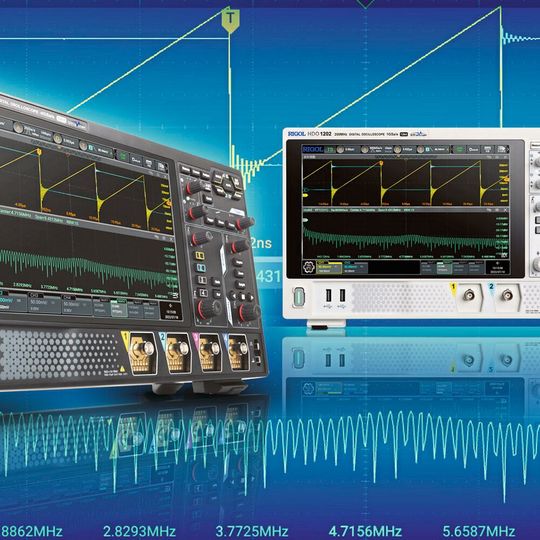The height and width of the screenshot is (540, 540).
Task: Click the 2.8293MHz label in the bottom frequency row
Action: [x=139, y=531]
